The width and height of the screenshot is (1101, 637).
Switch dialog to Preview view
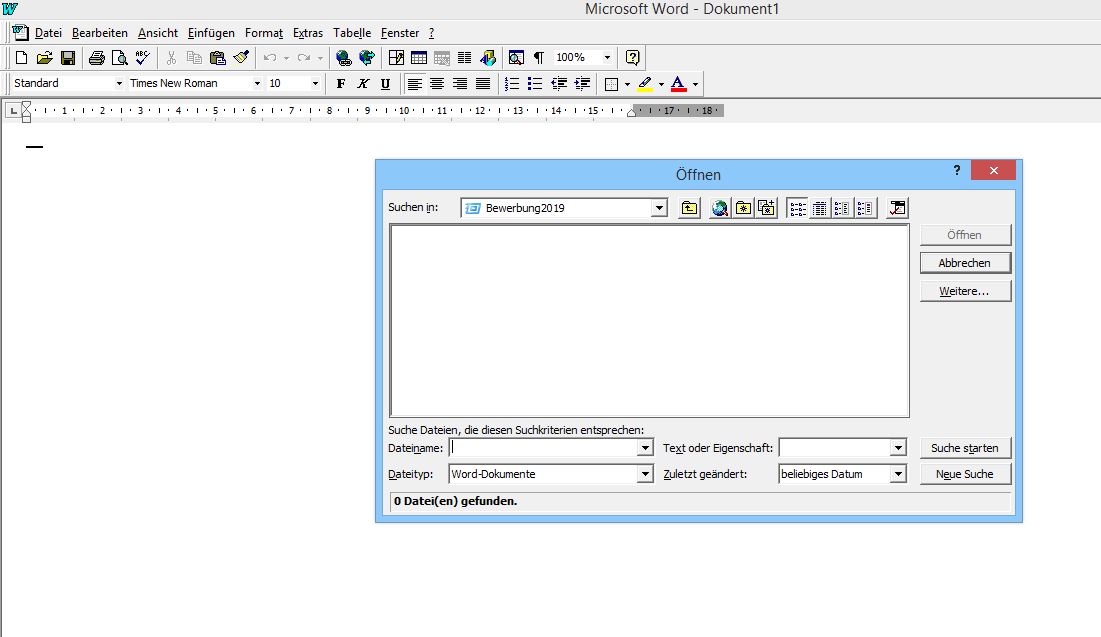point(865,208)
